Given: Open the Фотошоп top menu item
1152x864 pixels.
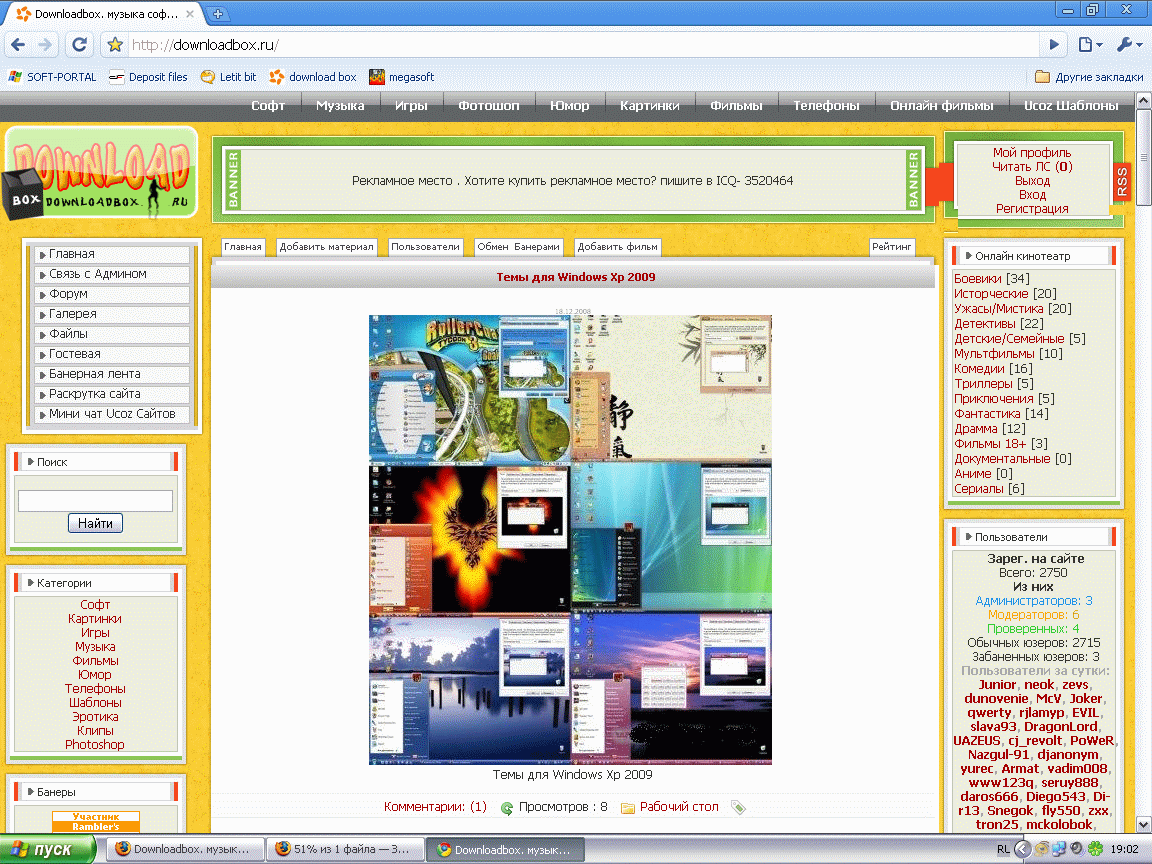Looking at the screenshot, I should click(x=489, y=106).
